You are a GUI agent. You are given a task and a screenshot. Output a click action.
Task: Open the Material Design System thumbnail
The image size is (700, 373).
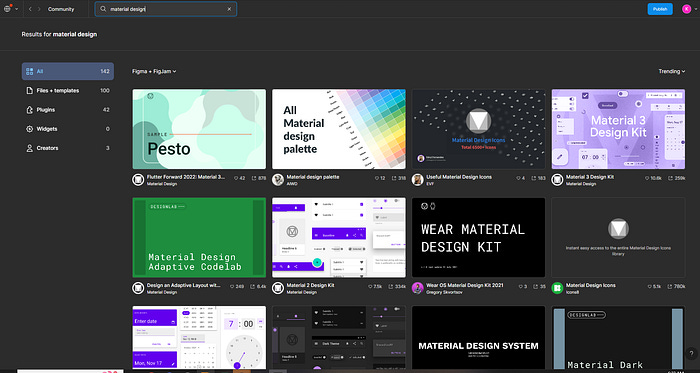(x=479, y=337)
